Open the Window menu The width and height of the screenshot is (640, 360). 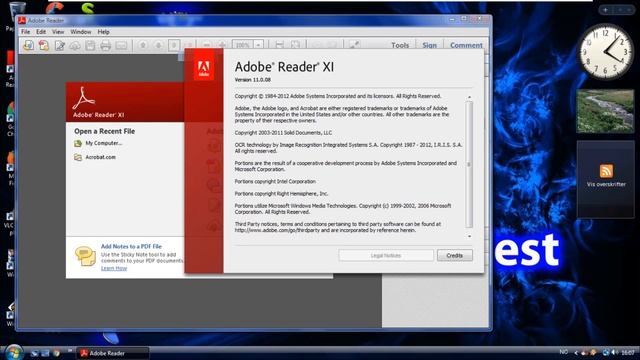81,31
